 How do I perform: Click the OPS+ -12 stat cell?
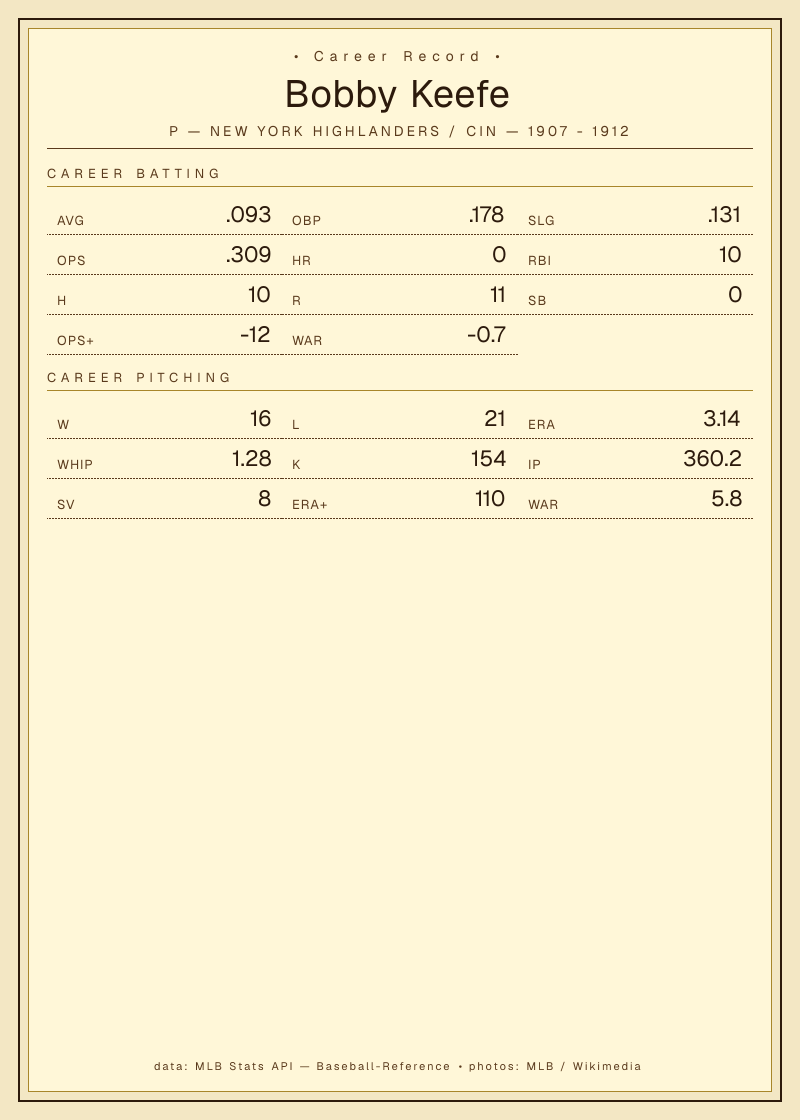164,335
